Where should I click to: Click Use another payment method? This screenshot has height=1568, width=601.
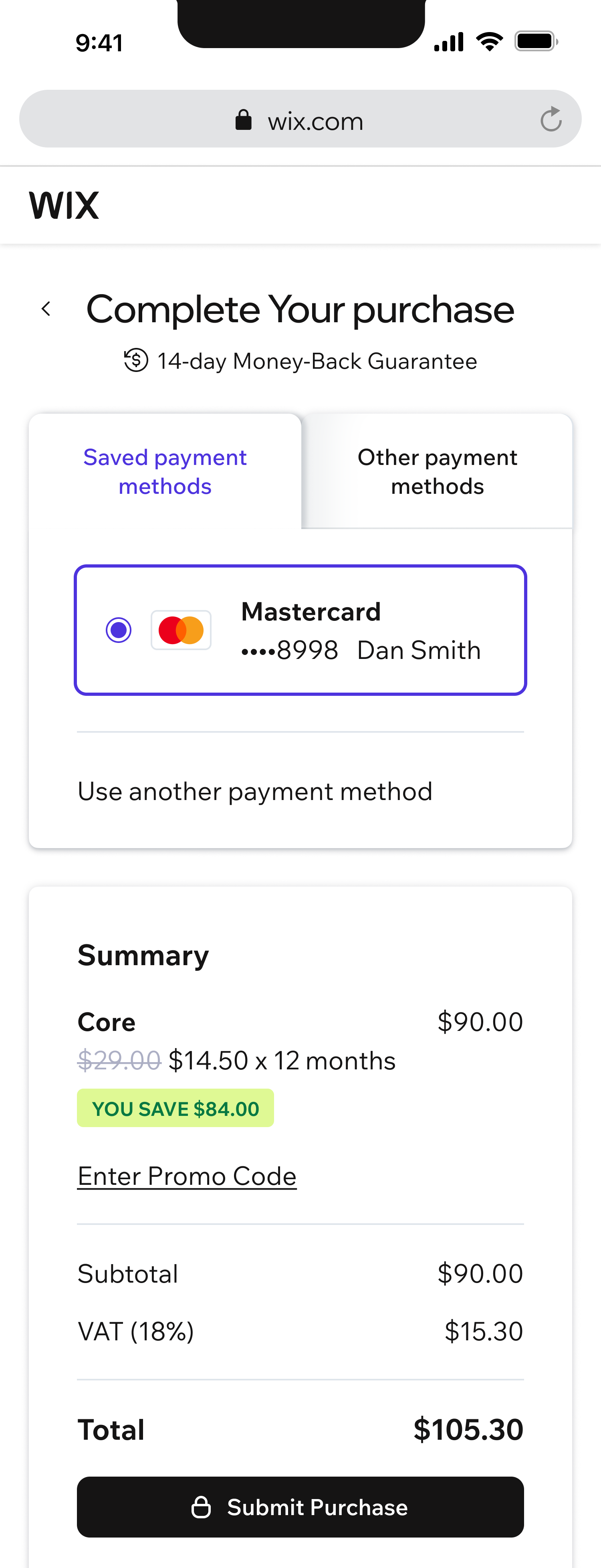(x=255, y=791)
